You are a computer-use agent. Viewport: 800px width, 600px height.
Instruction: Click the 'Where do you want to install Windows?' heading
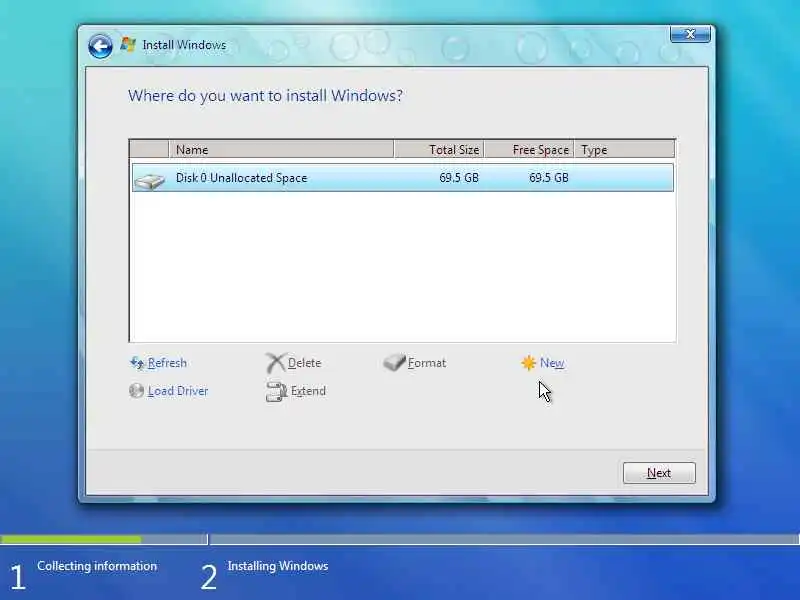(x=265, y=95)
